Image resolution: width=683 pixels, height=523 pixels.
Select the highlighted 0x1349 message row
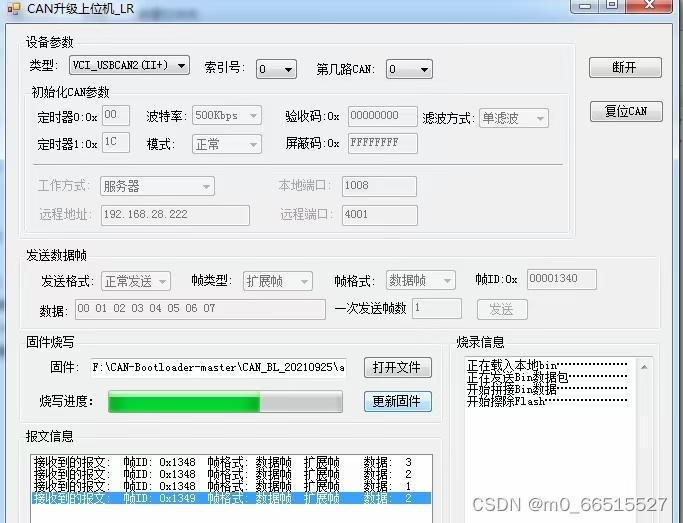point(231,498)
